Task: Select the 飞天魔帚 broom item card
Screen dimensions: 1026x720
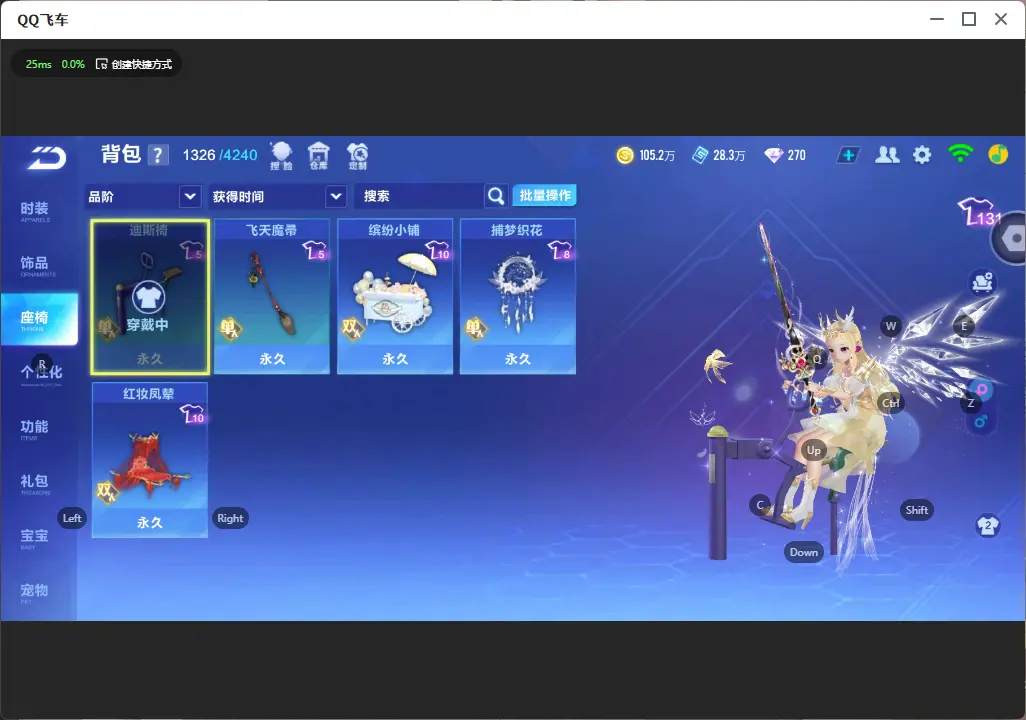Action: (272, 297)
